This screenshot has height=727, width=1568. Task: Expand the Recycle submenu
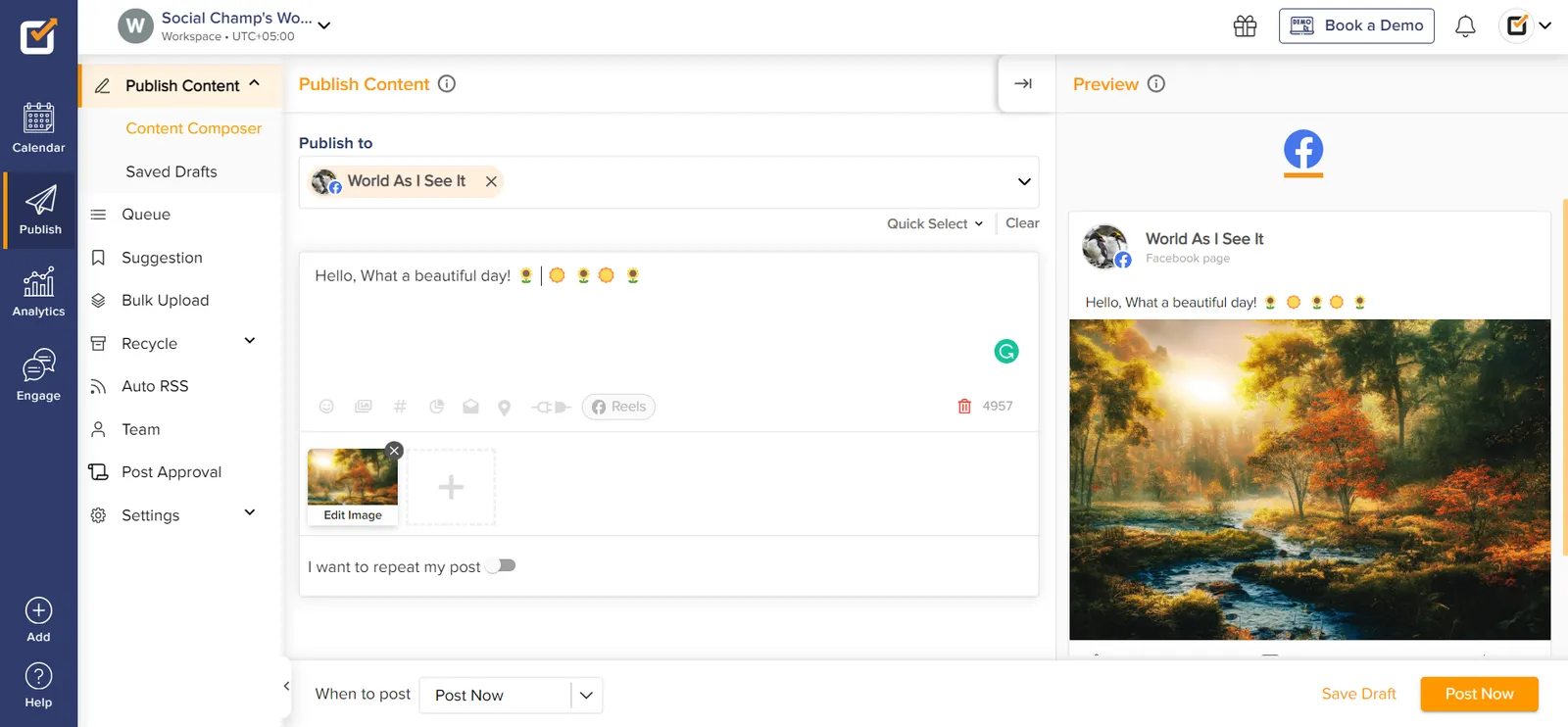point(250,341)
